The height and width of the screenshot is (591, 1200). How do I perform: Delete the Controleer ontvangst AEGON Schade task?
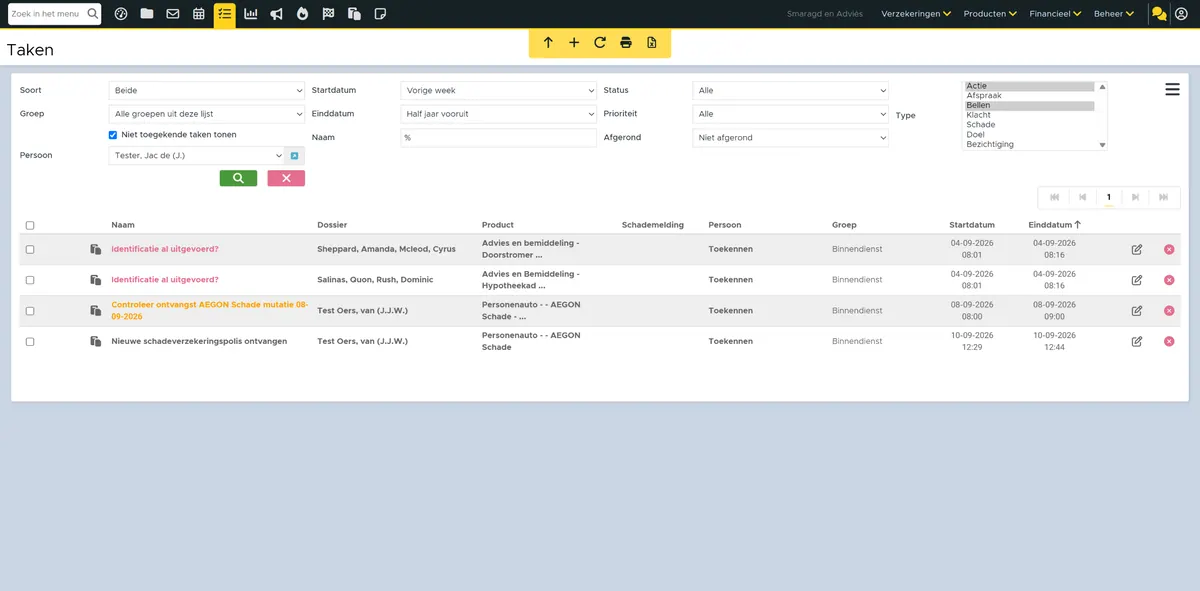tap(1169, 311)
